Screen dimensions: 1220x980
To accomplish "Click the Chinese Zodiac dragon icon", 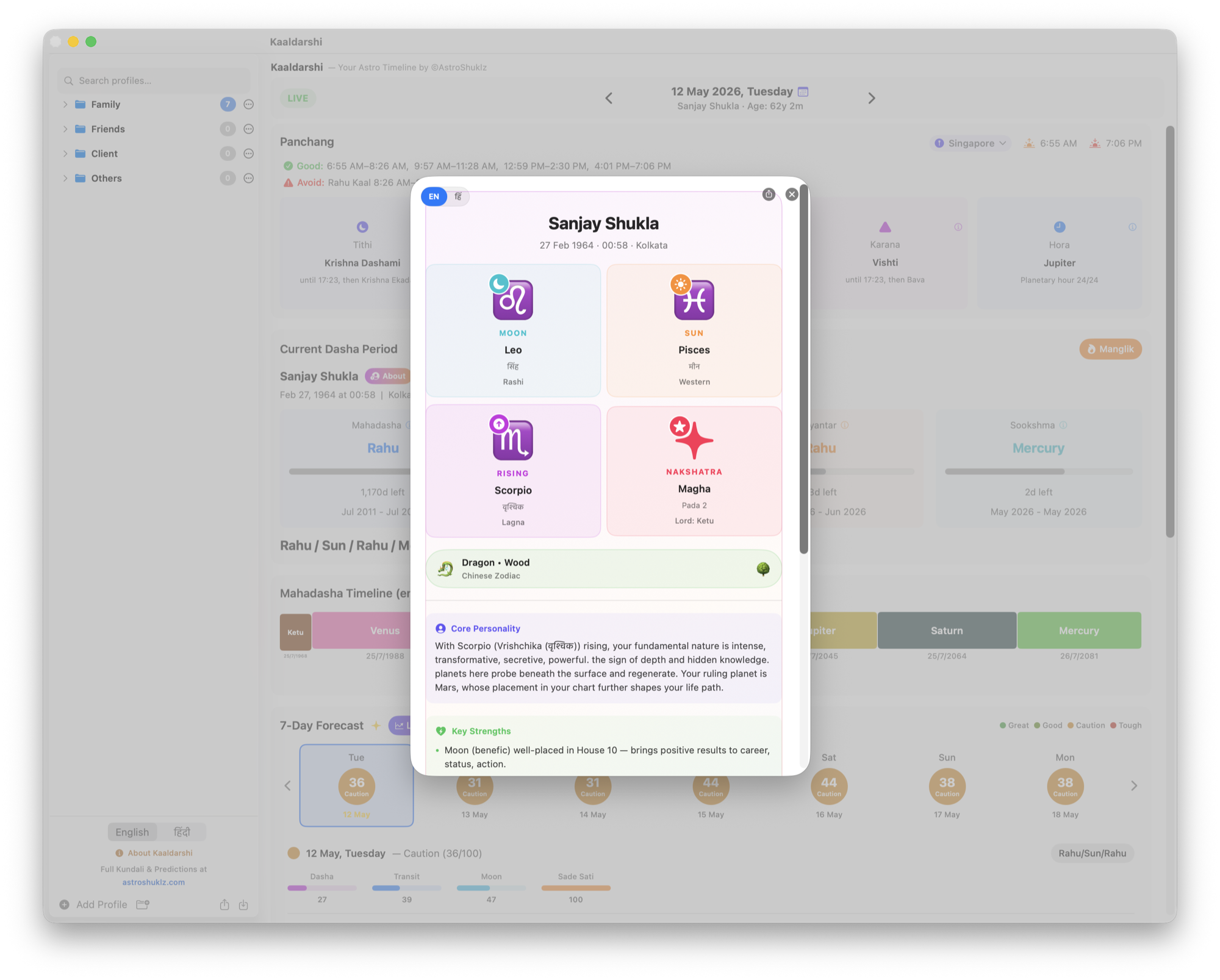I will pos(445,569).
